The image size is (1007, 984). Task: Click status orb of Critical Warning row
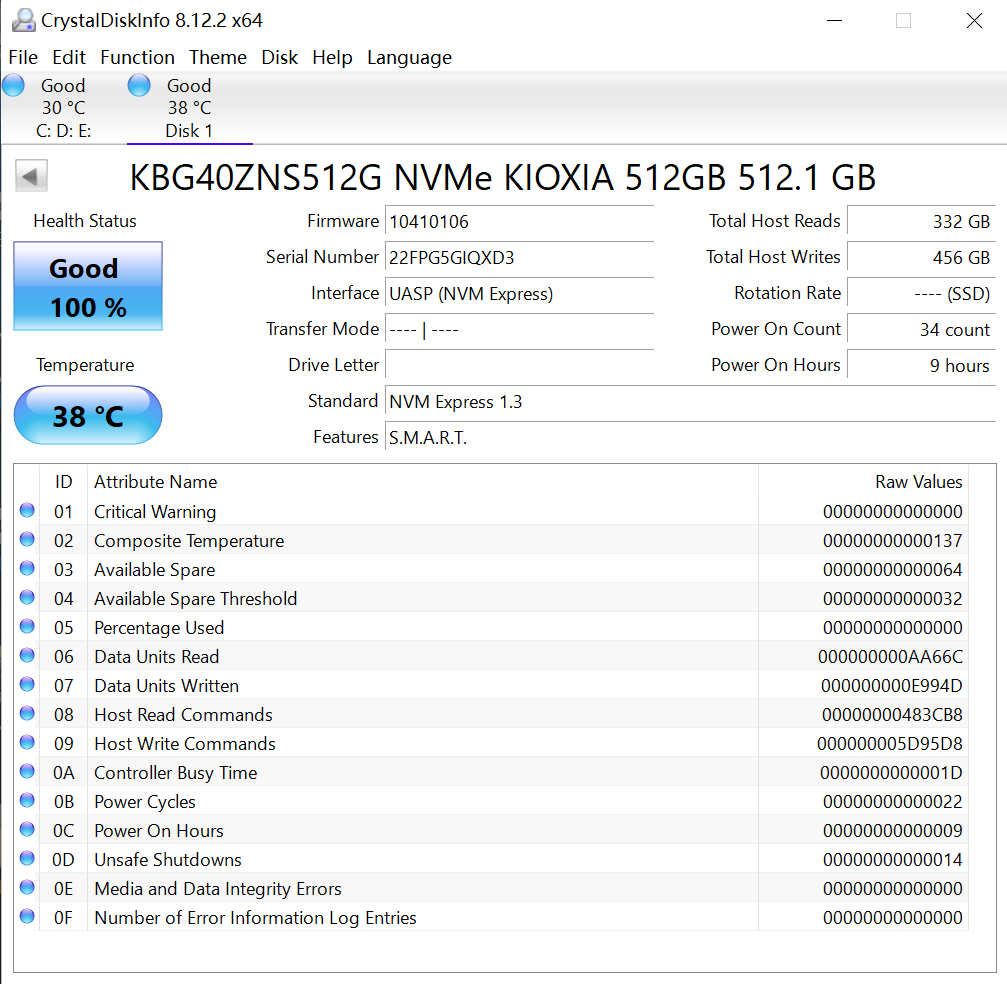[27, 511]
